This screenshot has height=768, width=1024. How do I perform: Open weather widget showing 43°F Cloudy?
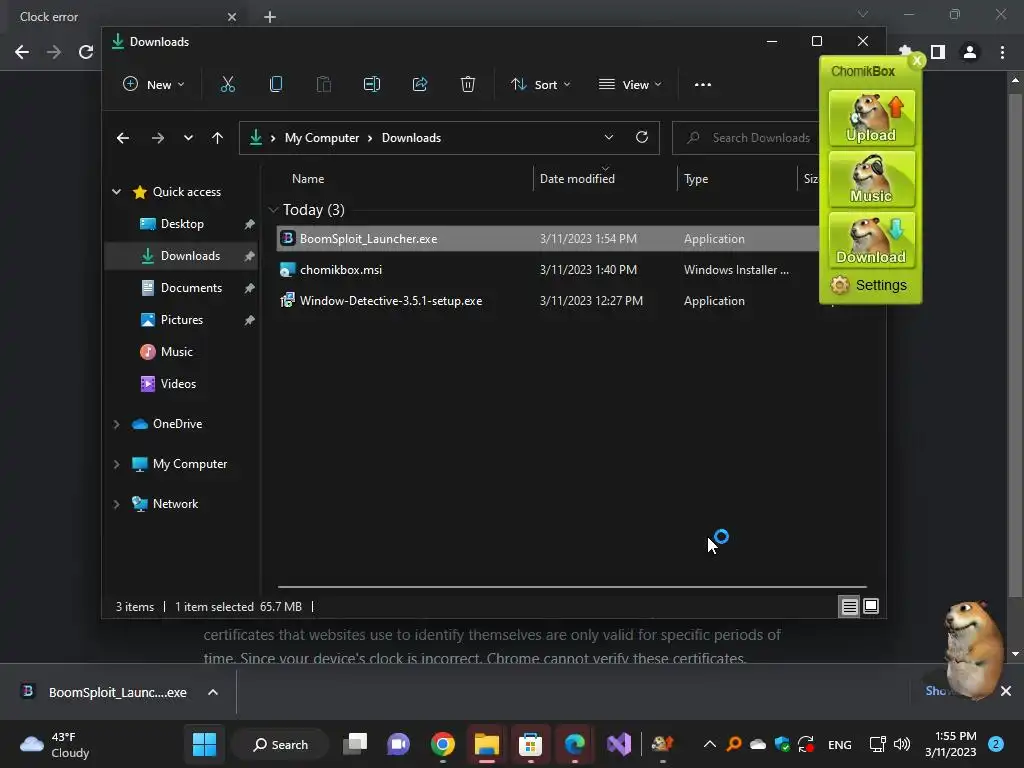click(x=56, y=744)
